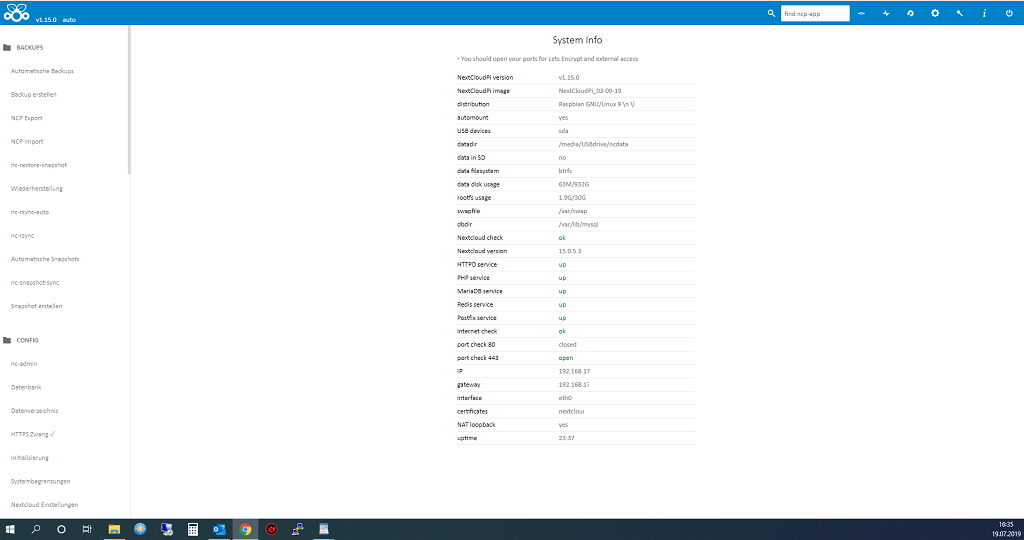
Task: Open Snapshot erstellen in the sidebar
Action: (37, 306)
